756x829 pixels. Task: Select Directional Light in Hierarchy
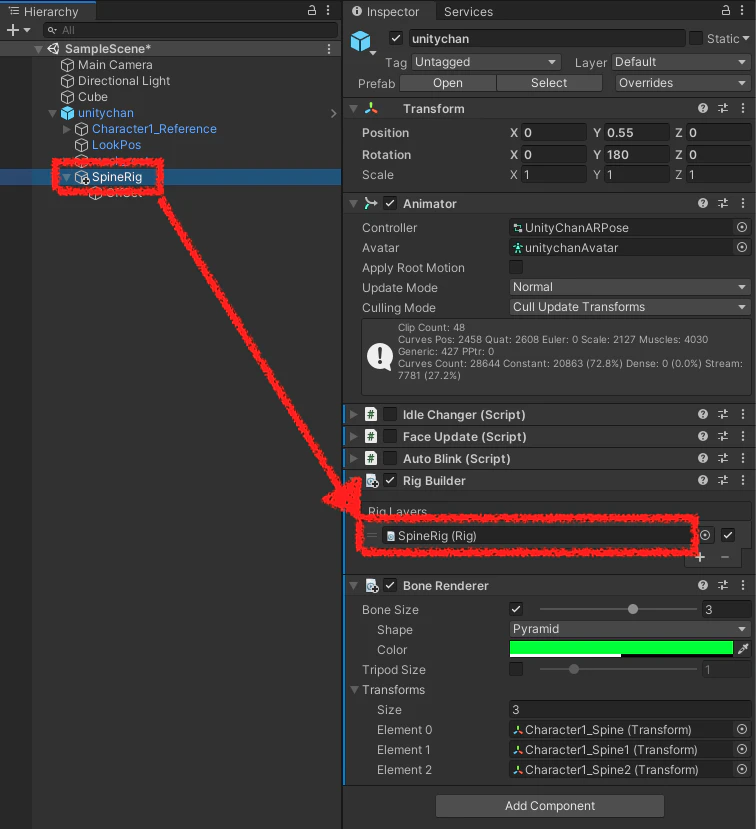(124, 81)
